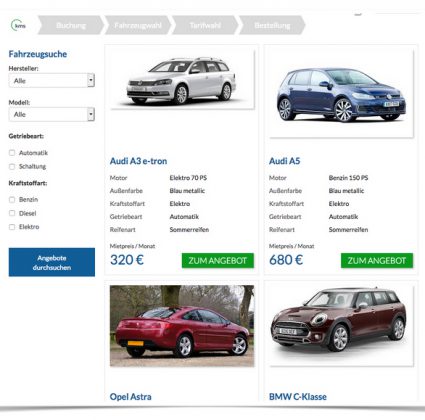The height and width of the screenshot is (420, 425).
Task: Click the blue hatchback photo
Action: point(341,94)
